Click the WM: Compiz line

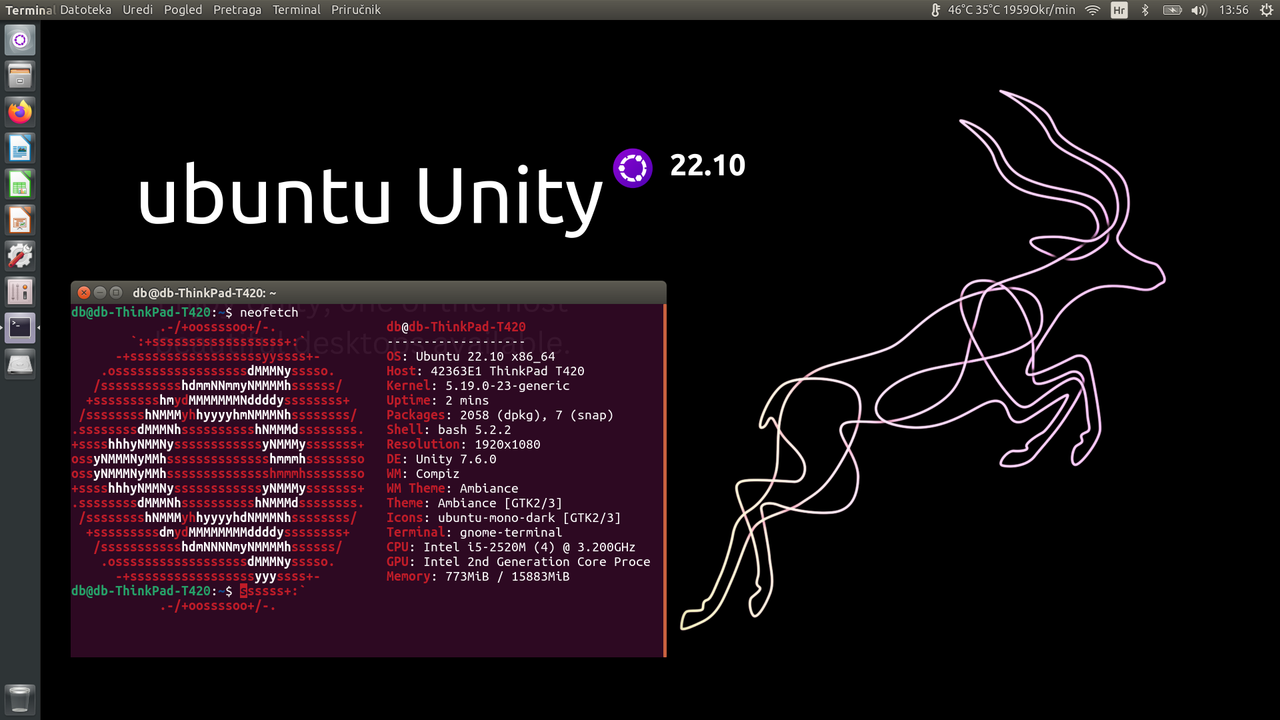point(423,474)
